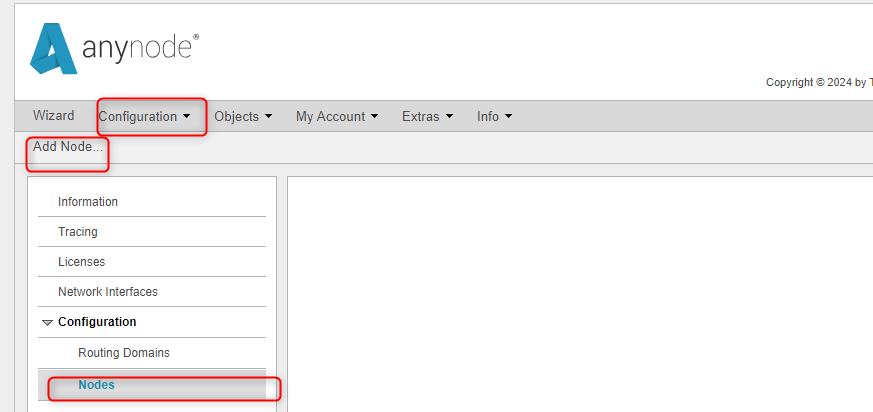The width and height of the screenshot is (873, 412).
Task: Click the copyright 2024 text
Action: point(817,82)
